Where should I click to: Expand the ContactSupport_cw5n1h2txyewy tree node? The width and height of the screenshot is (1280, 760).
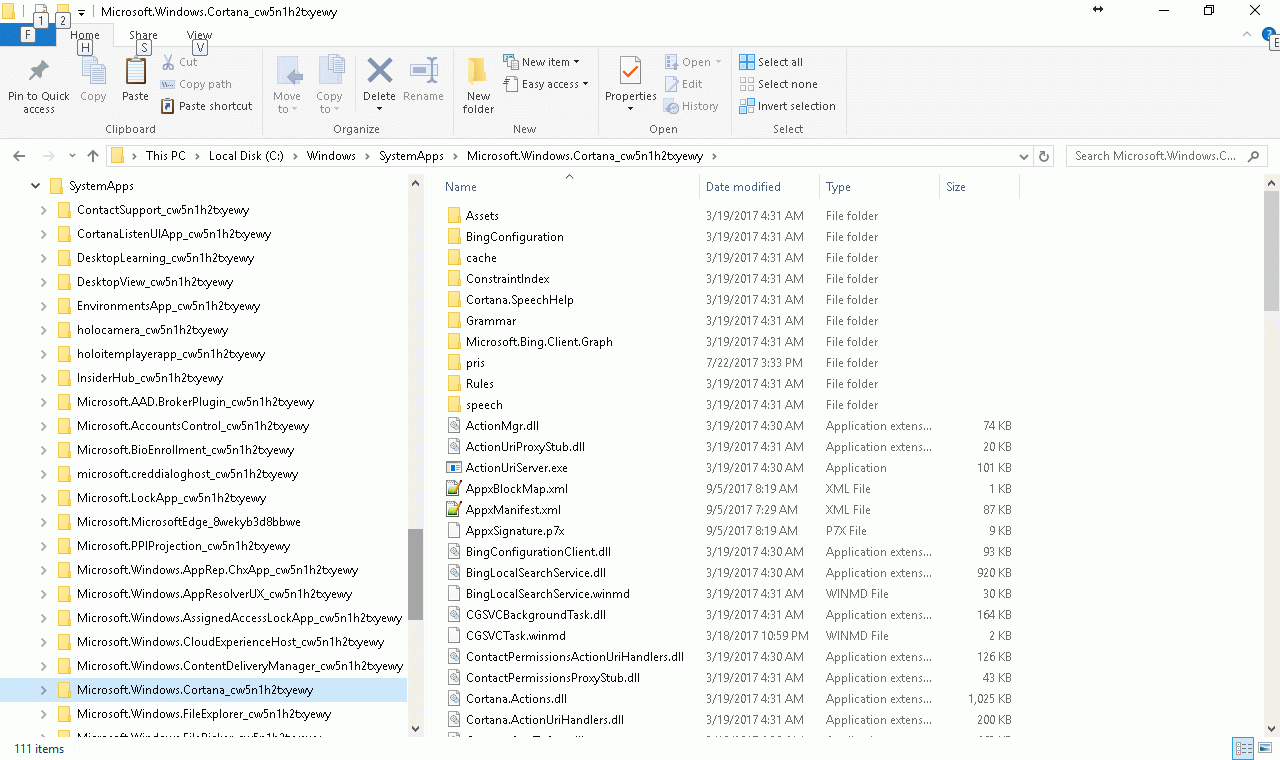43,210
